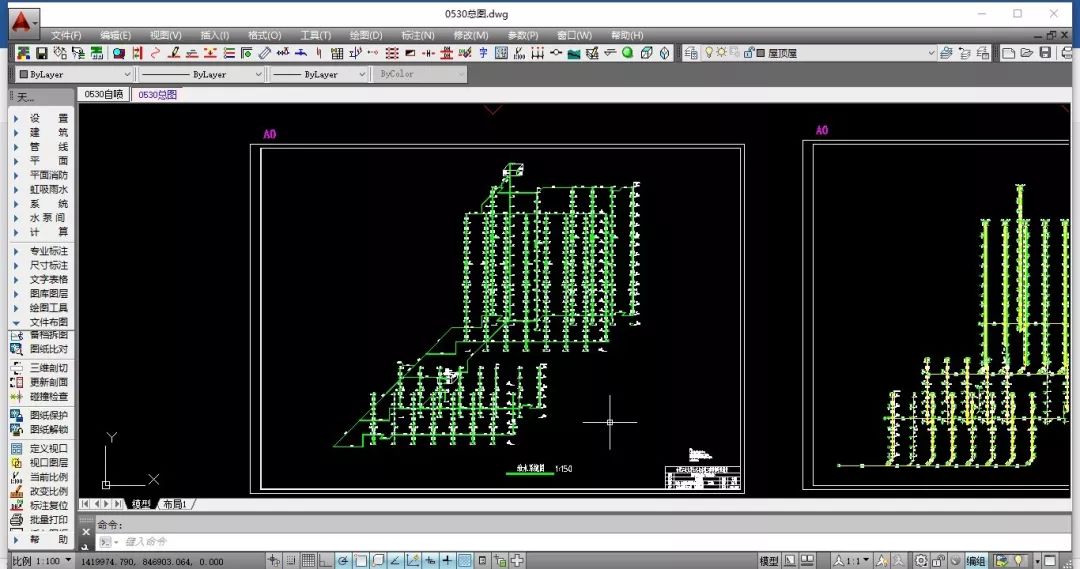The width and height of the screenshot is (1080, 569).
Task: Open the 标注(N) menu
Action: click(417, 35)
